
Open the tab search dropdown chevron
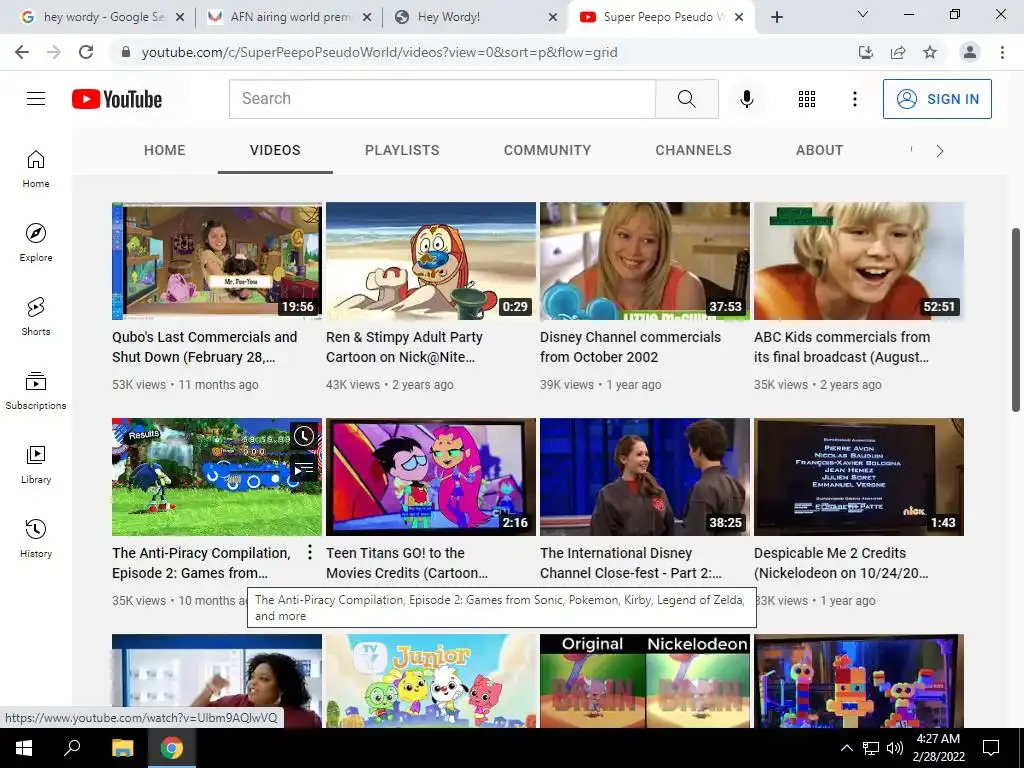coord(862,14)
